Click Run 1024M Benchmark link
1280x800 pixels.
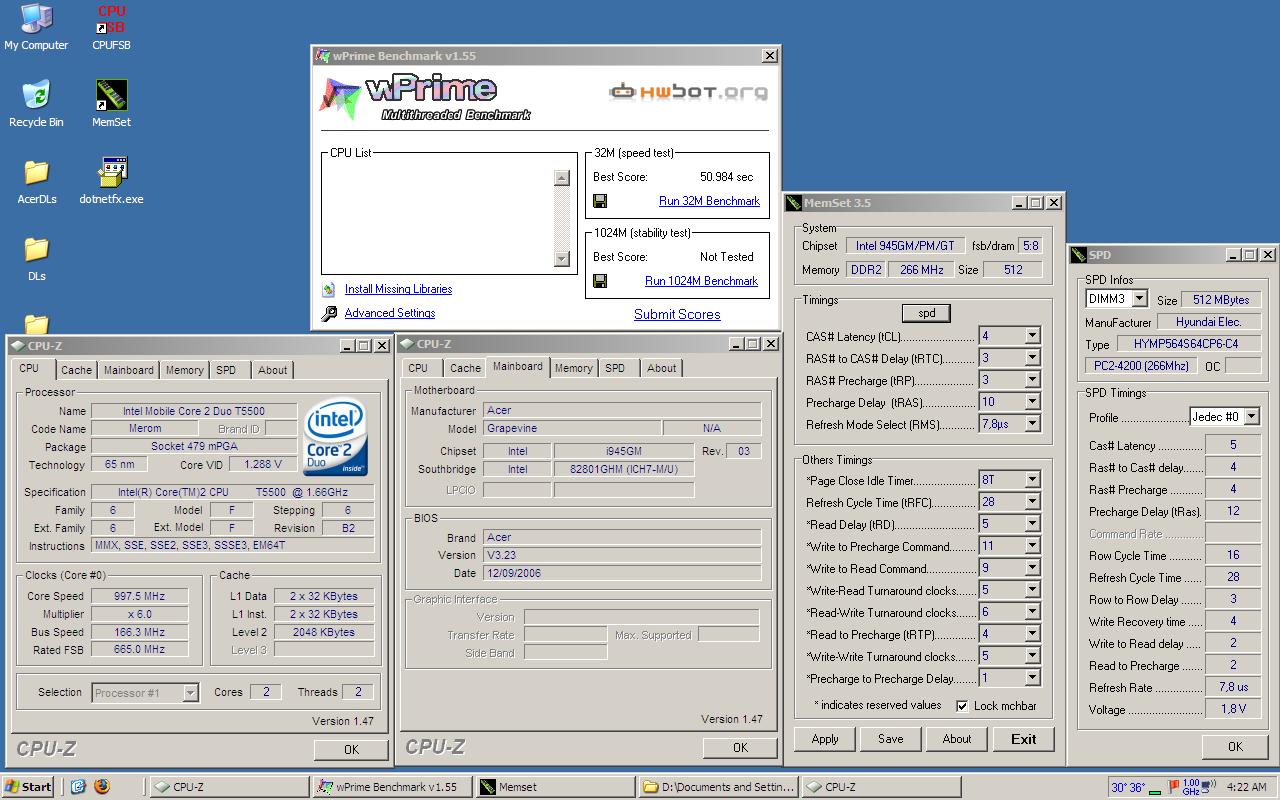tap(701, 281)
